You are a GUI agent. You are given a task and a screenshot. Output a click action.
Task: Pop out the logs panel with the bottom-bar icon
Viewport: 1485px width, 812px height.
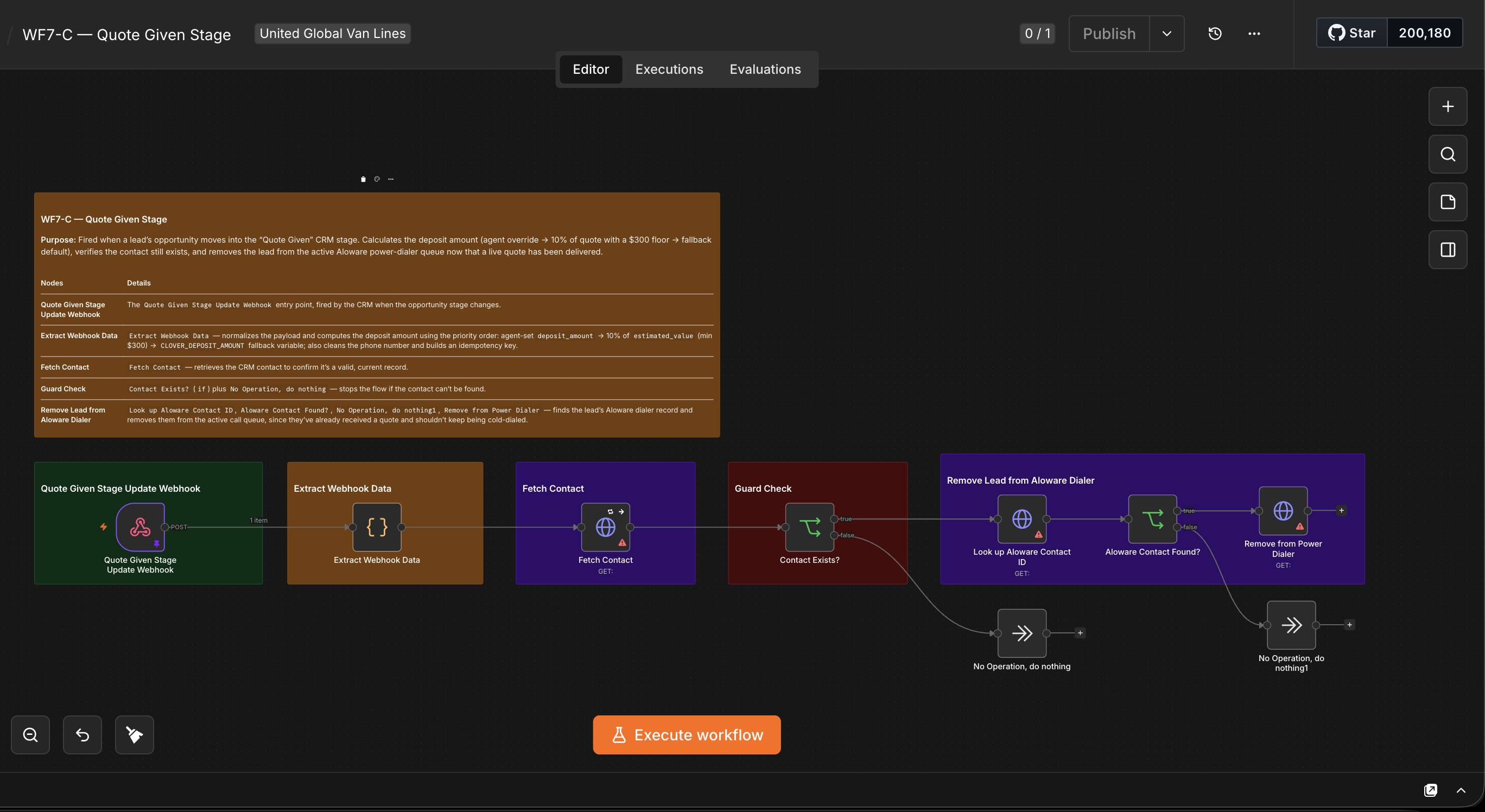[x=1431, y=790]
